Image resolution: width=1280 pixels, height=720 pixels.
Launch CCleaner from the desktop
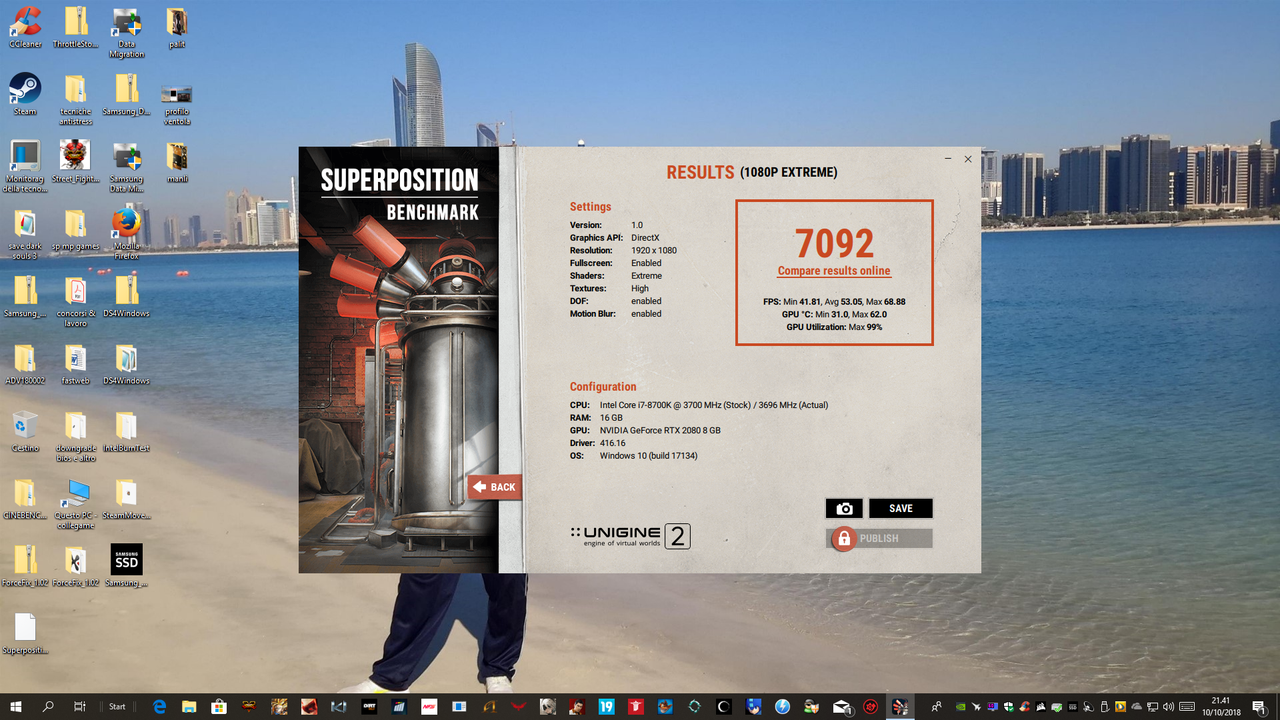25,27
